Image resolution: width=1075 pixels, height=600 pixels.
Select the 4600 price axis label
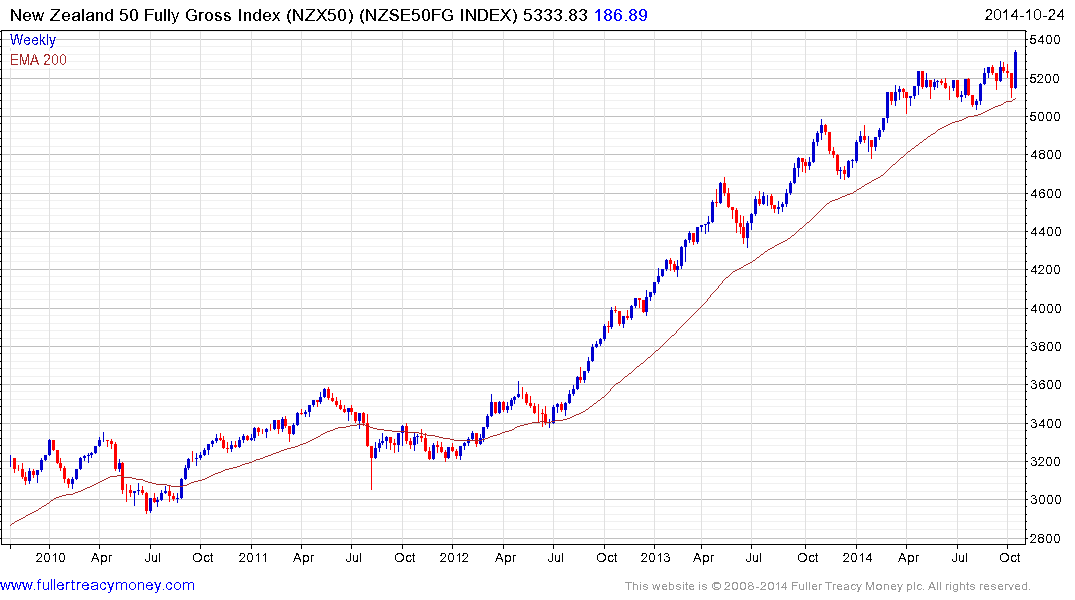(1046, 193)
